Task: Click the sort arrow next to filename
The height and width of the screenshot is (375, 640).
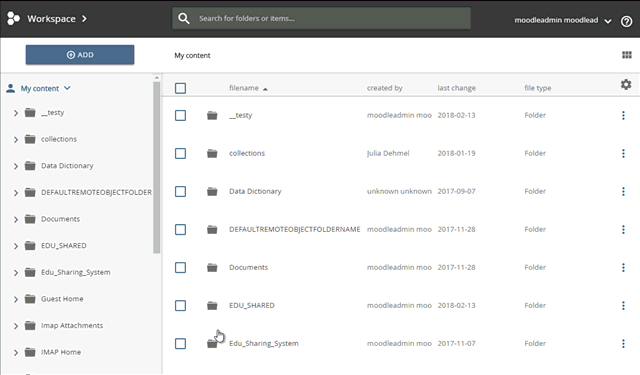Action: point(265,89)
